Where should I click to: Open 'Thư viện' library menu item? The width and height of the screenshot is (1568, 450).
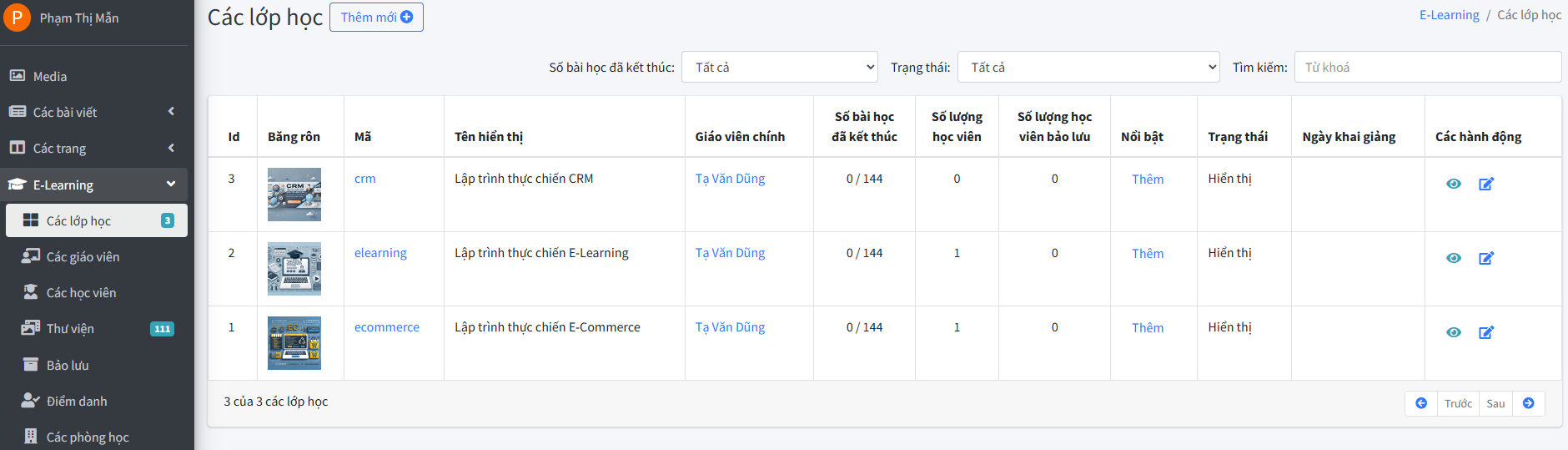[x=70, y=329]
